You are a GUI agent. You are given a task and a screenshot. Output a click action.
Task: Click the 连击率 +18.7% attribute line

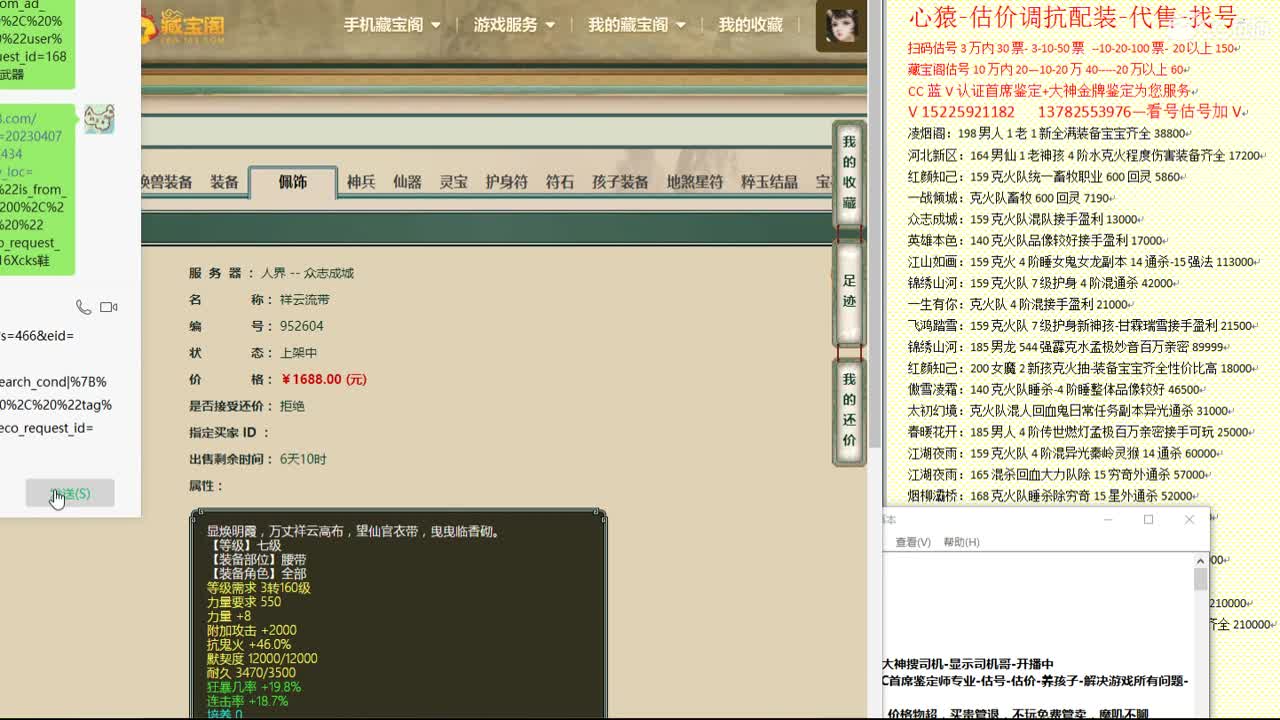click(246, 701)
